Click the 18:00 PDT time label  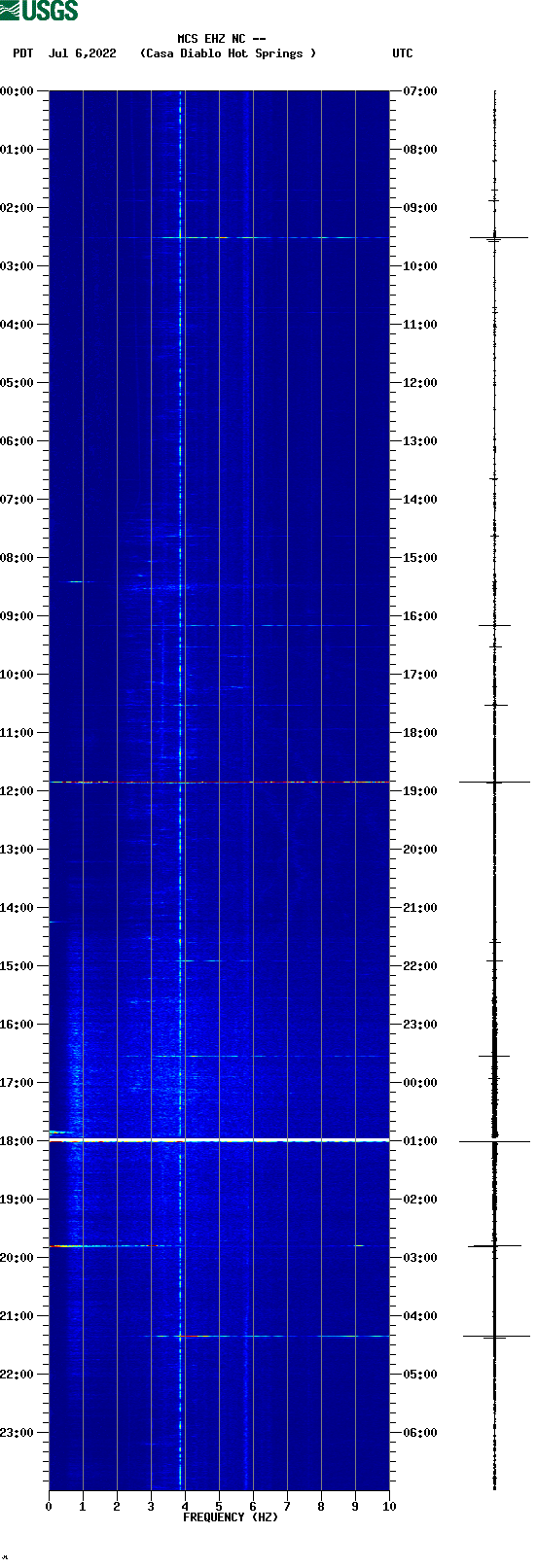click(x=17, y=1141)
